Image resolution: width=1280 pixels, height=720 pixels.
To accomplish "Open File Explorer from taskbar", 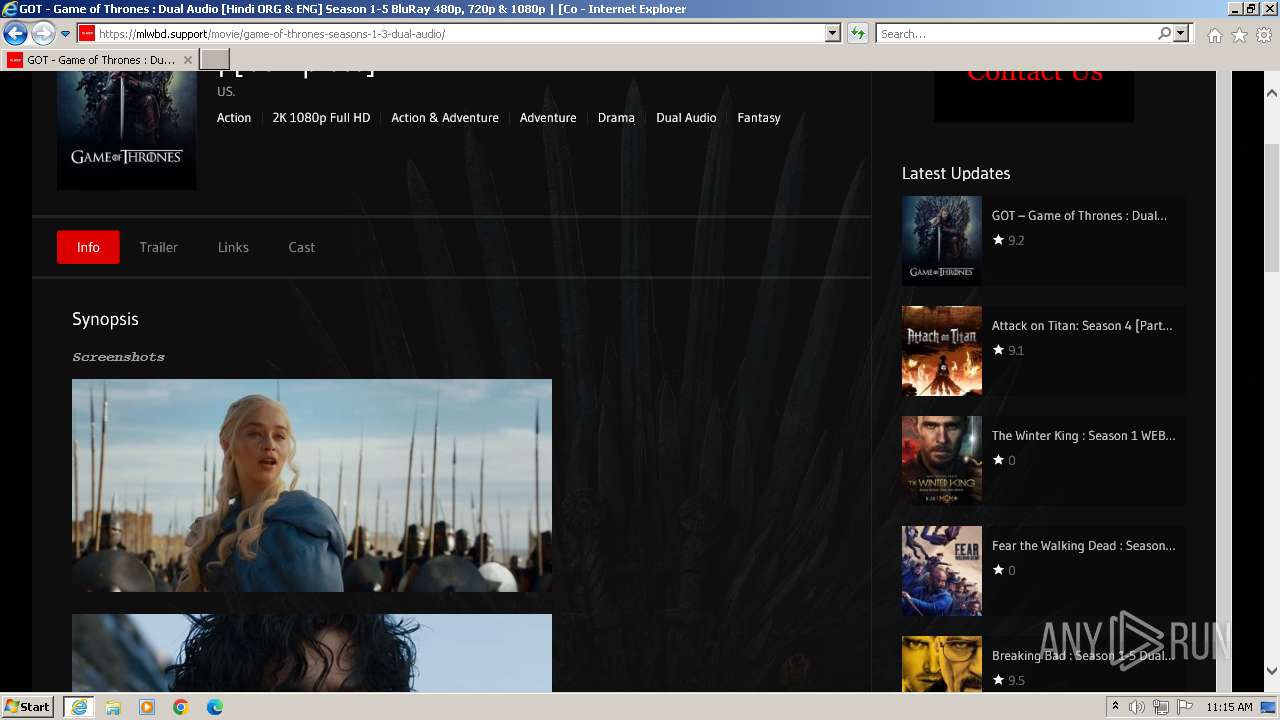I will point(113,707).
